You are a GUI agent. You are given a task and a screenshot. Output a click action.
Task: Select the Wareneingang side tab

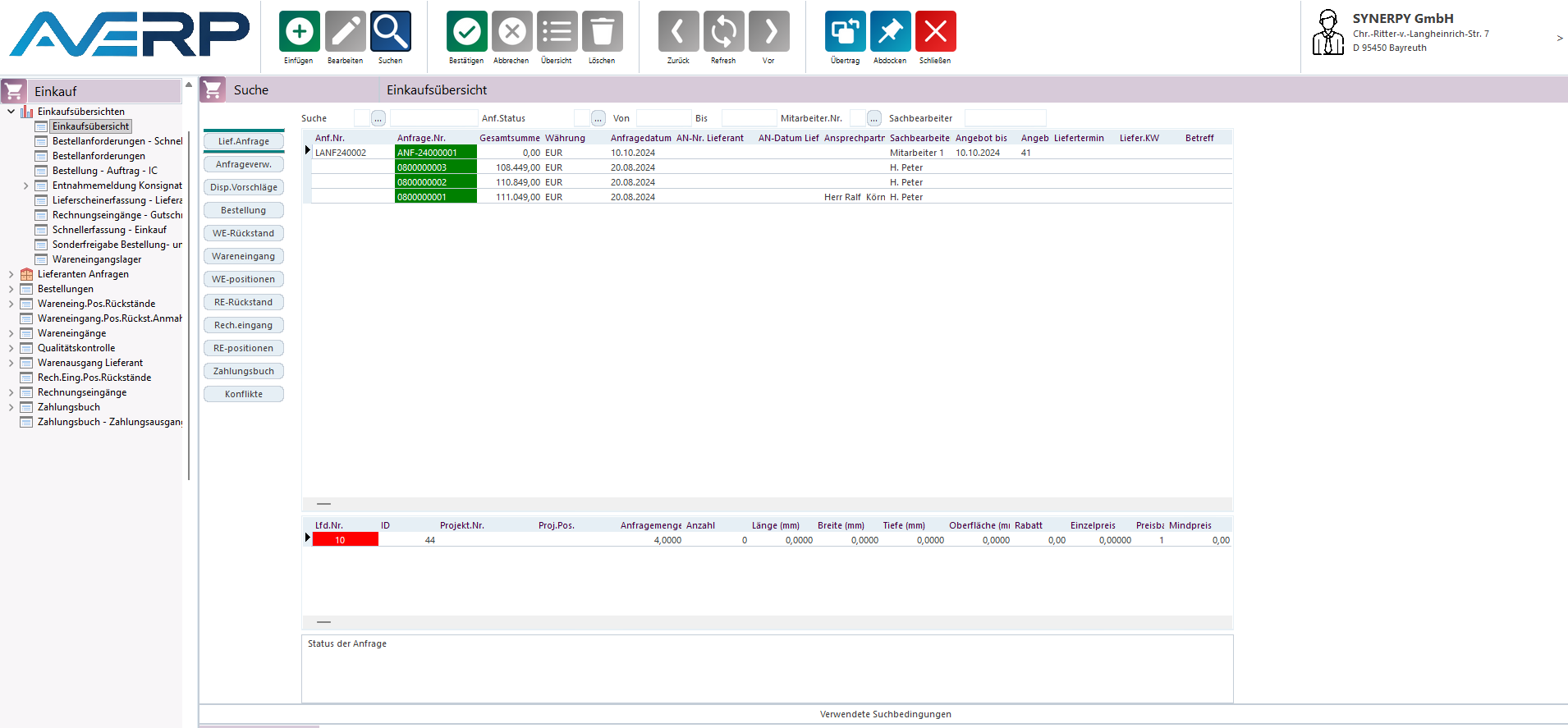click(244, 256)
